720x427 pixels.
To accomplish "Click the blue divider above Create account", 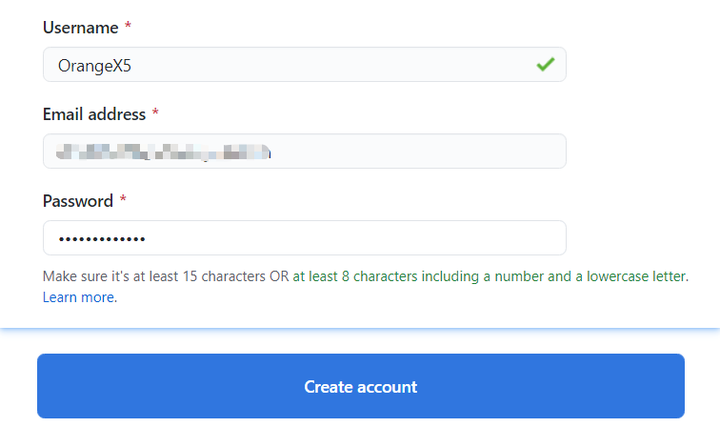I will 360,329.
